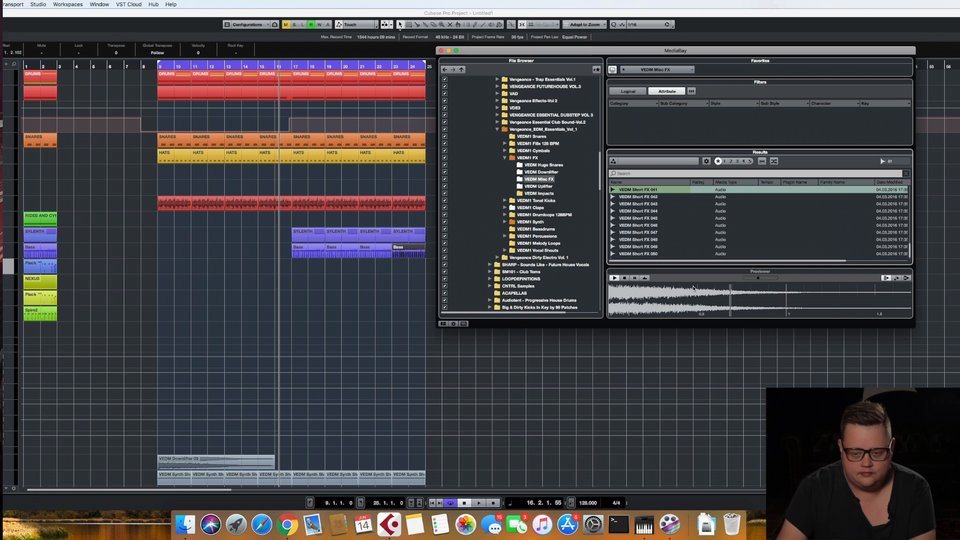The height and width of the screenshot is (540, 960).
Task: Adjust the Previewer volume slider
Action: 758,278
